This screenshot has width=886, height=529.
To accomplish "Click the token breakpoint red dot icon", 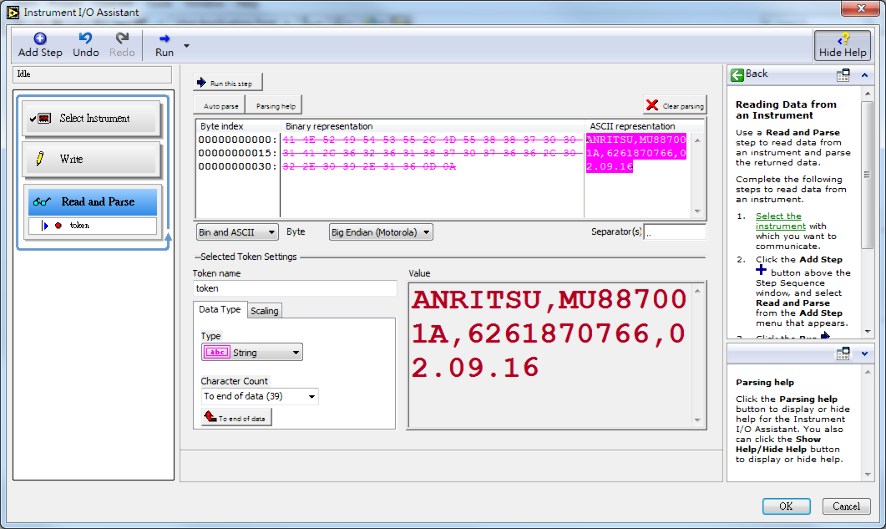I will 58,226.
